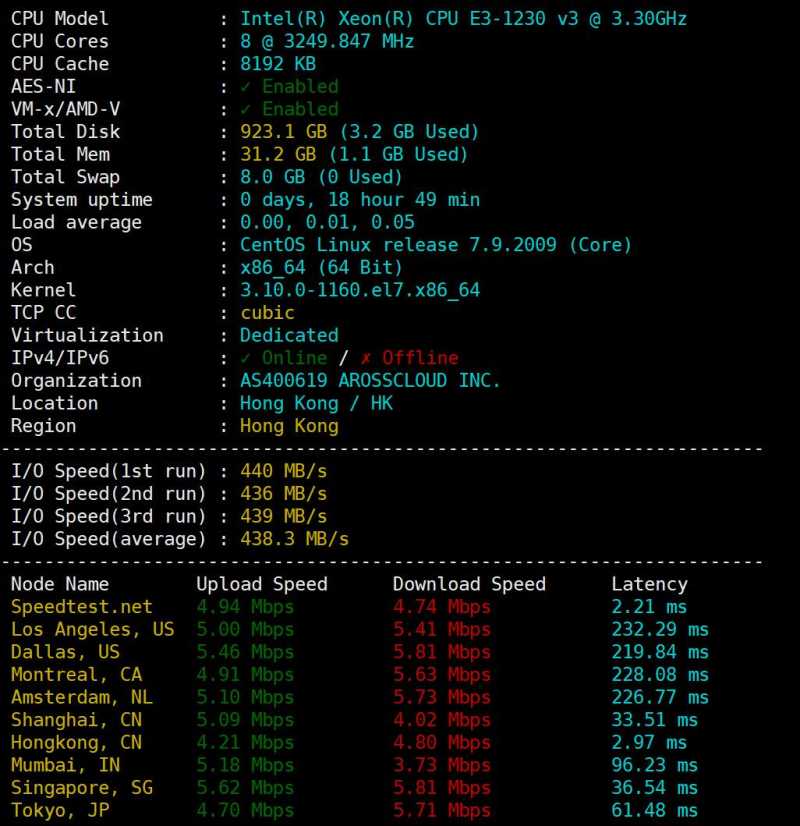Click the Speedtest.net node name

(x=82, y=607)
